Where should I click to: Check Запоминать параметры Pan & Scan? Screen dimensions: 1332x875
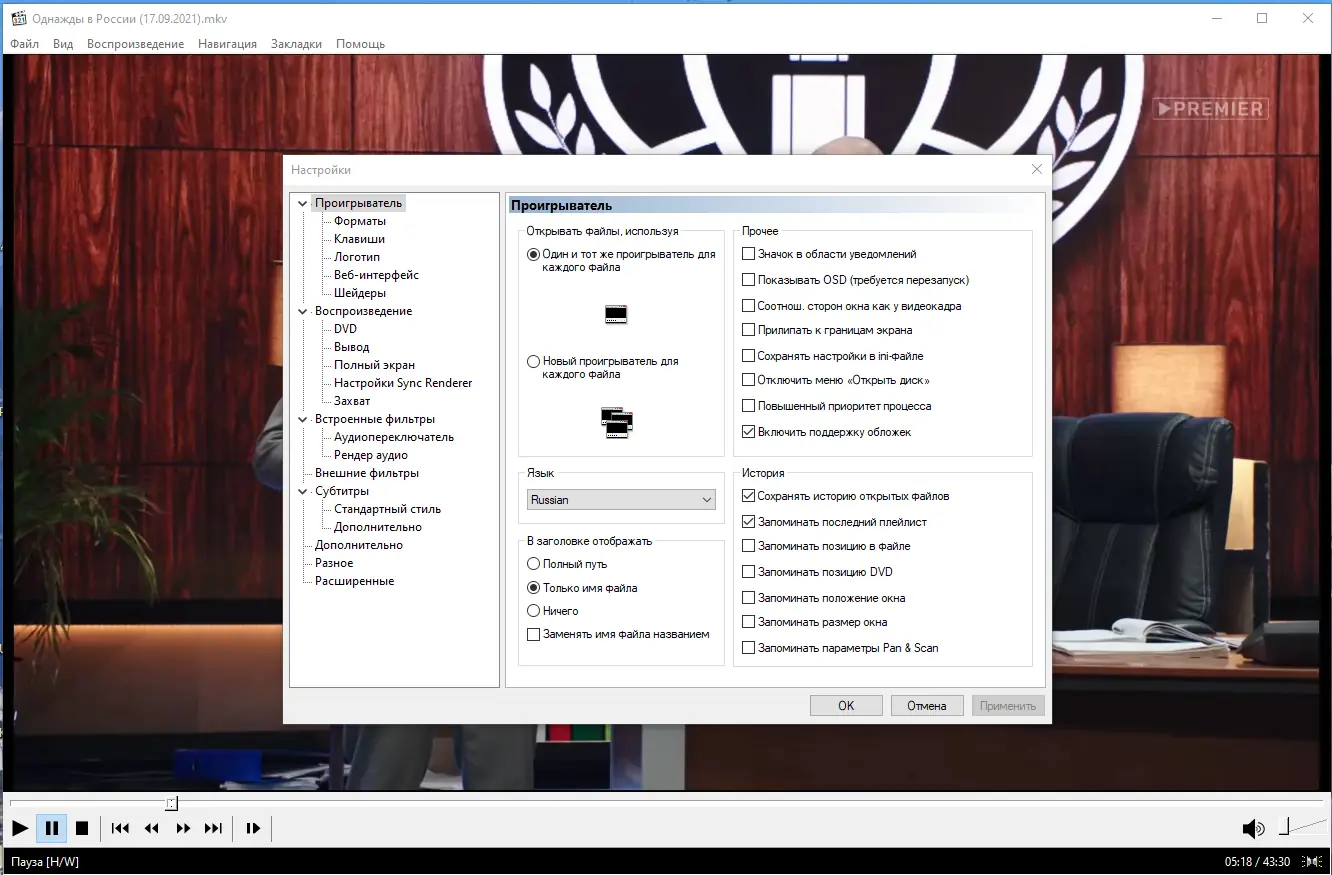point(749,648)
